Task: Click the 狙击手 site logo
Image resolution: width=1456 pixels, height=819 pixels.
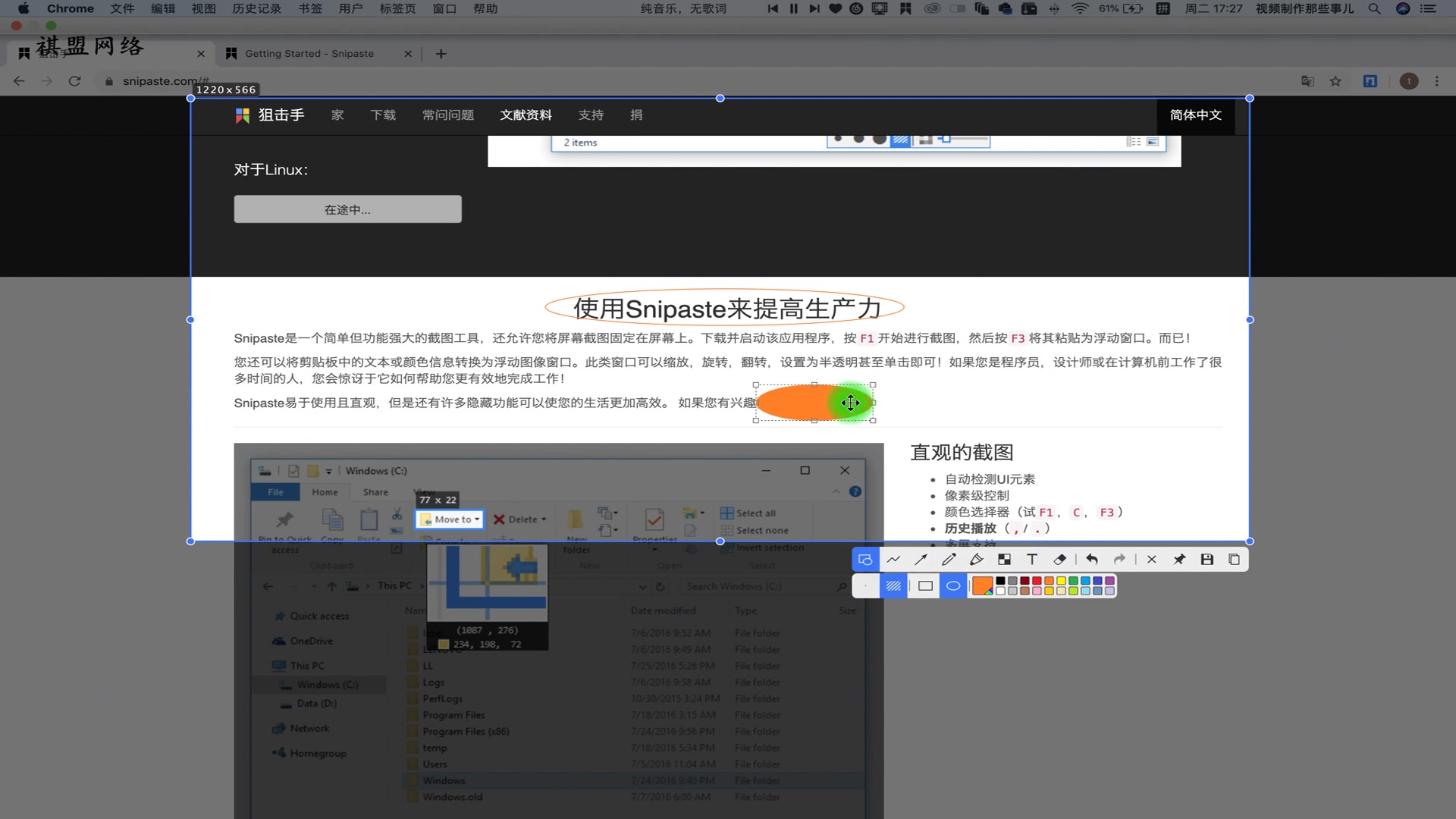Action: [x=270, y=115]
